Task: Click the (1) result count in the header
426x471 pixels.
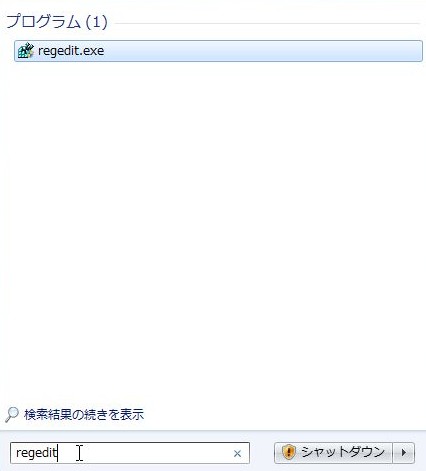Action: [x=96, y=22]
